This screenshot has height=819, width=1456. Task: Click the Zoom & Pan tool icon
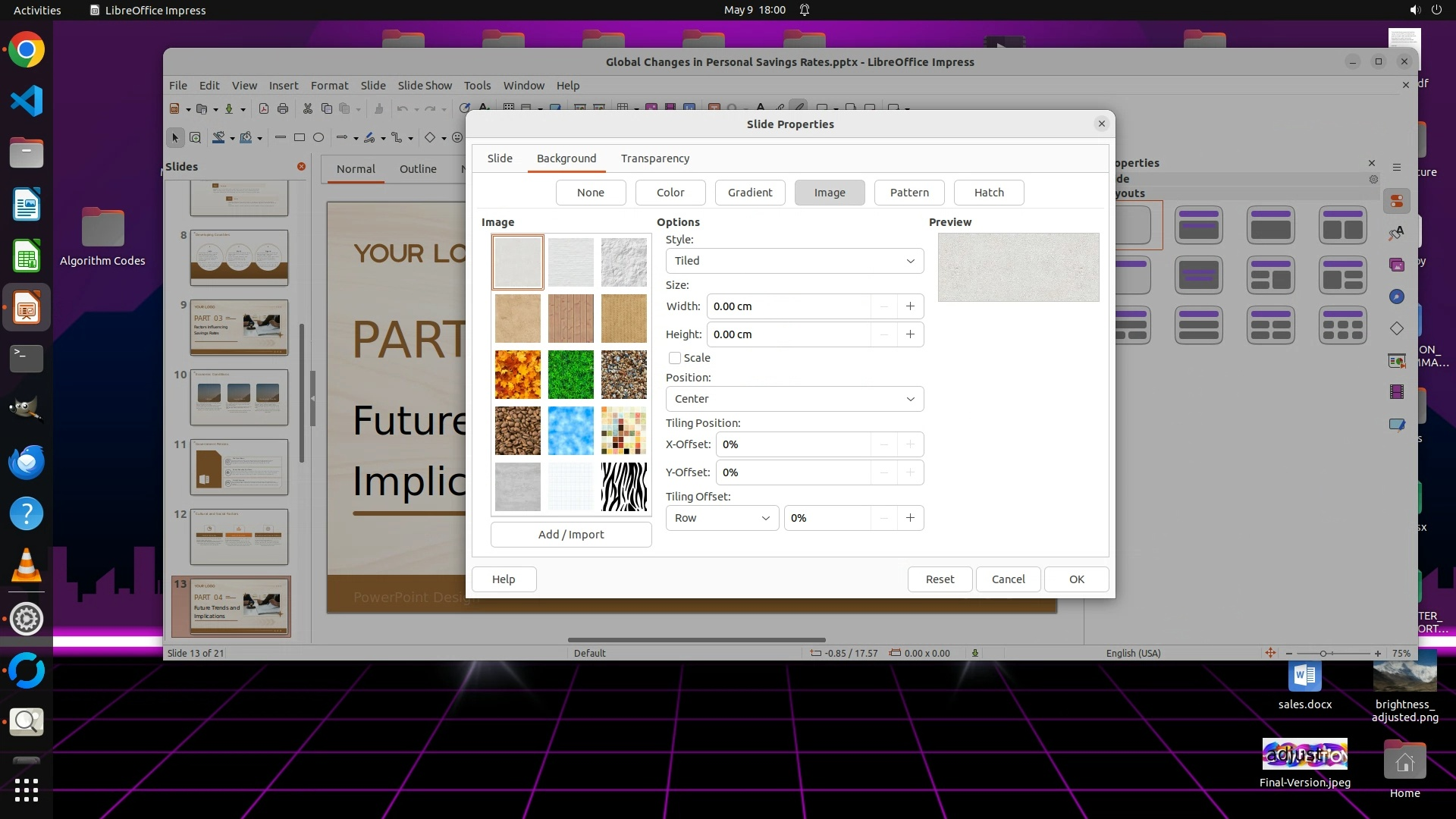click(196, 138)
